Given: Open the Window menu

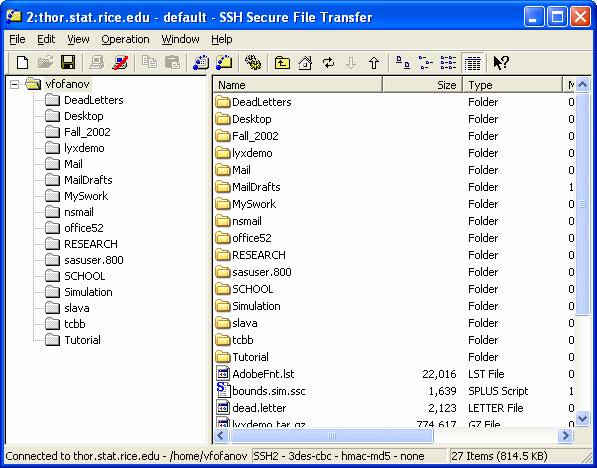Looking at the screenshot, I should point(180,39).
